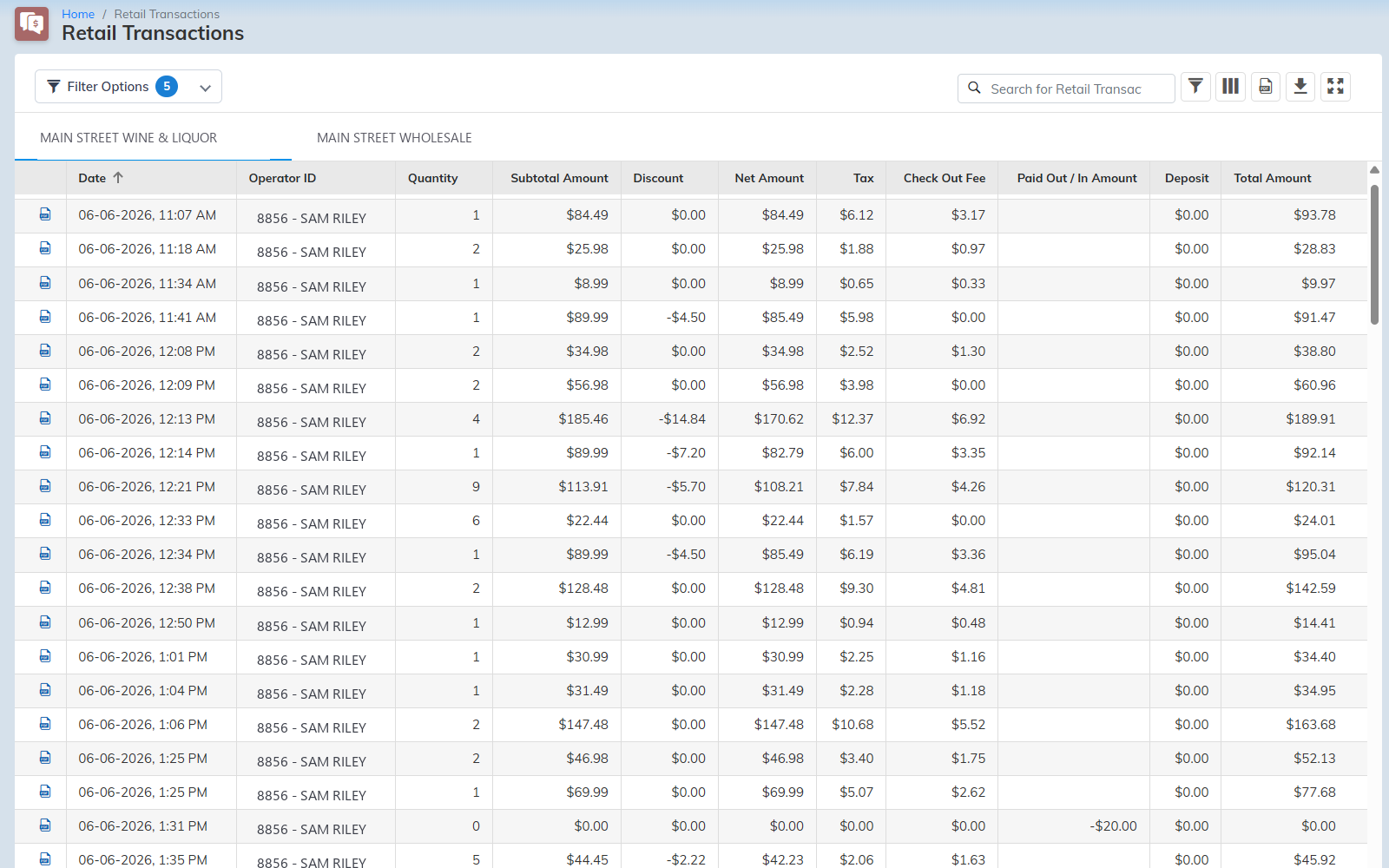Sort by Check Out Fee column header

[945, 178]
